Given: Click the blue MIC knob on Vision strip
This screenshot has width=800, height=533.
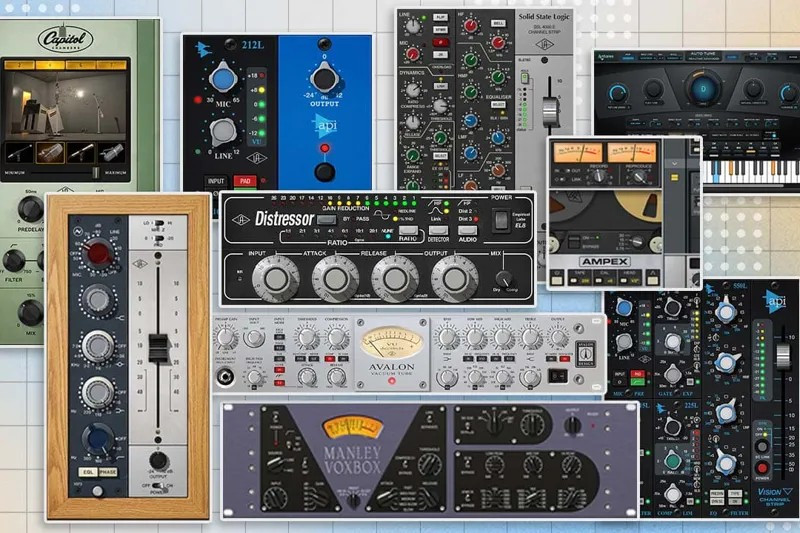Looking at the screenshot, I should 623,309.
